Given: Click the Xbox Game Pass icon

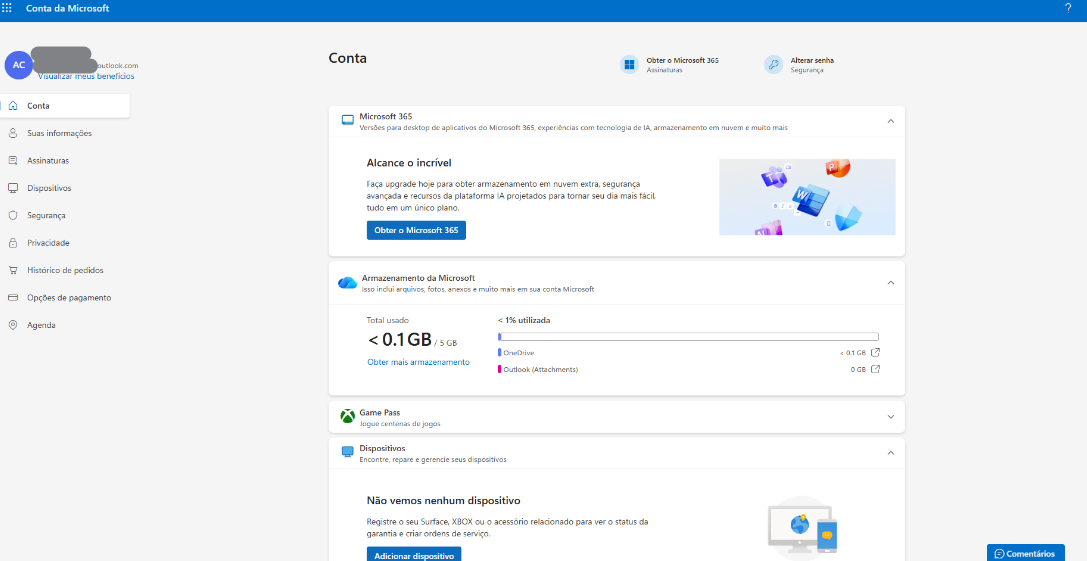Looking at the screenshot, I should coord(348,416).
